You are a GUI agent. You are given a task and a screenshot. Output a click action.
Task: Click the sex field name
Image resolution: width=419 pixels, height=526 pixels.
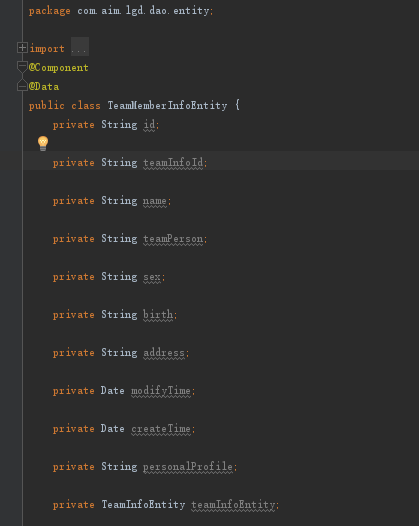[152, 277]
